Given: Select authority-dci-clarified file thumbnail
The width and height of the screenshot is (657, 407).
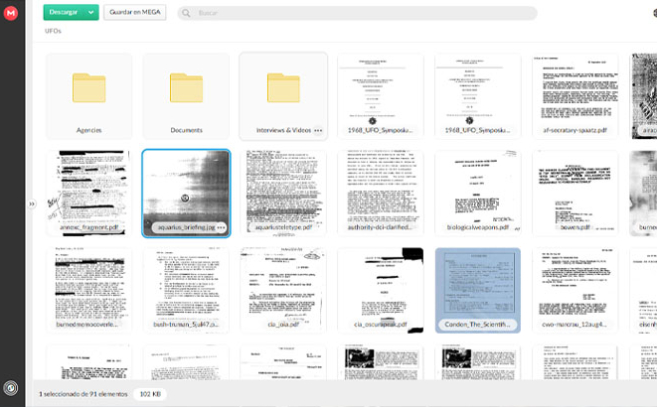Looking at the screenshot, I should tap(380, 193).
